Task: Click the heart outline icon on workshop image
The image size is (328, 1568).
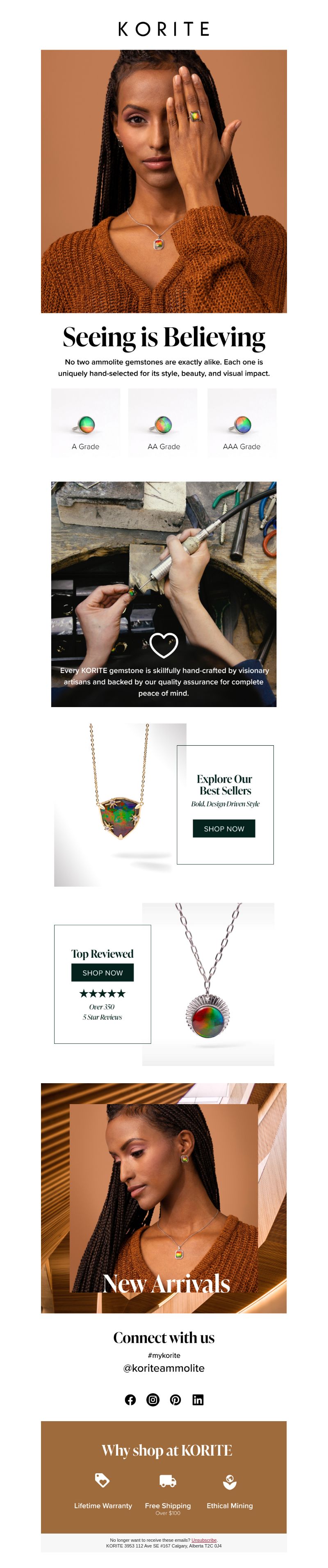Action: coord(164,645)
